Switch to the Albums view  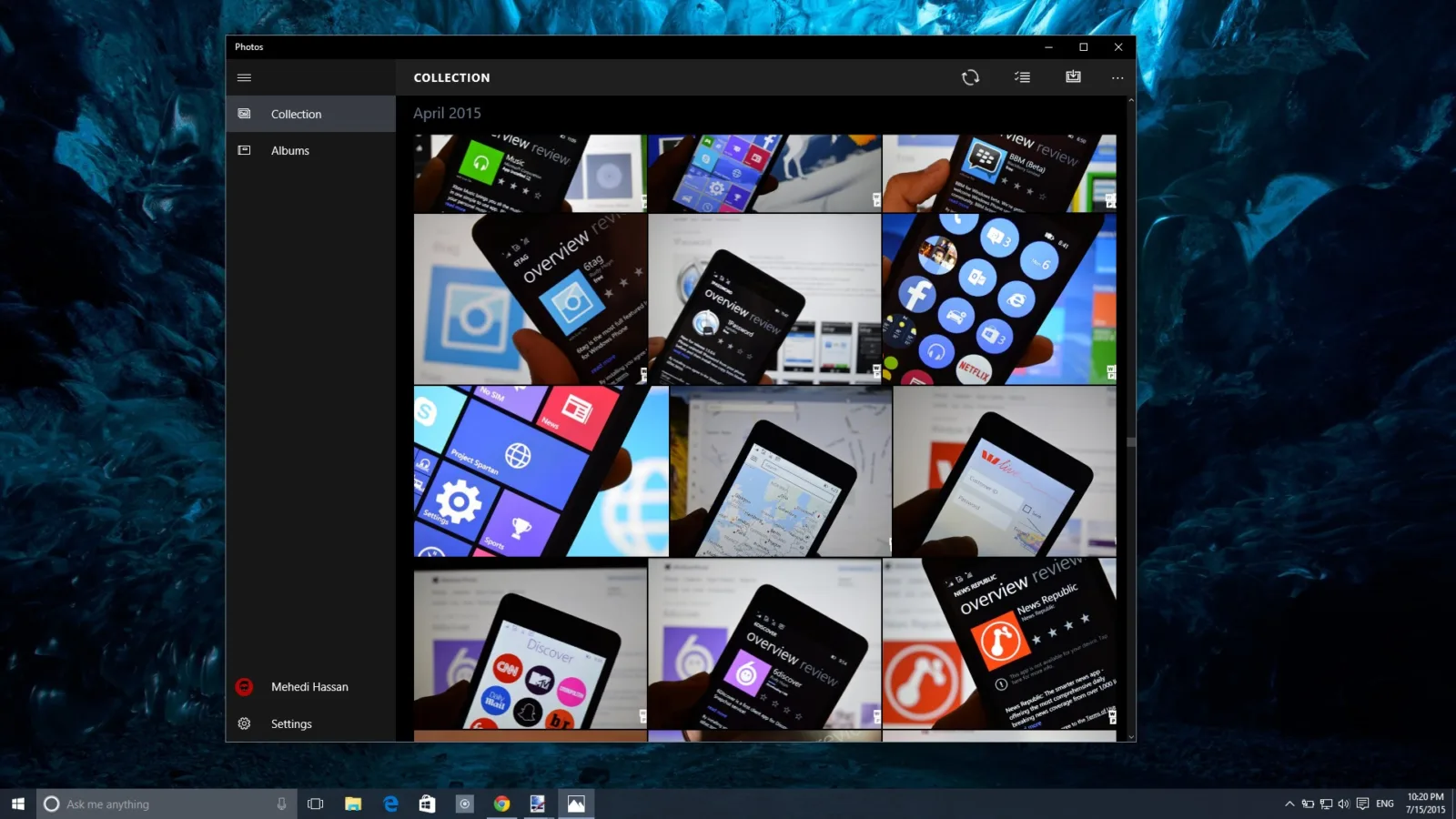310,150
